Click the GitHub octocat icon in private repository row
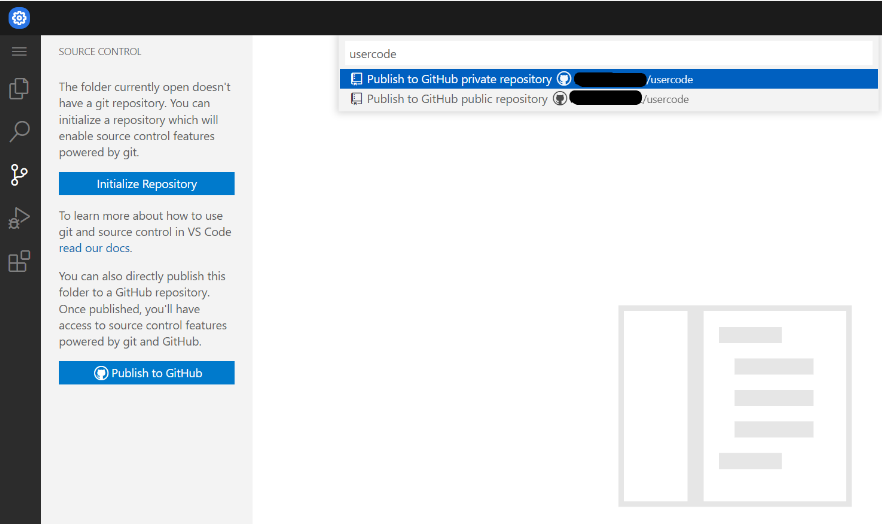 click(x=564, y=79)
